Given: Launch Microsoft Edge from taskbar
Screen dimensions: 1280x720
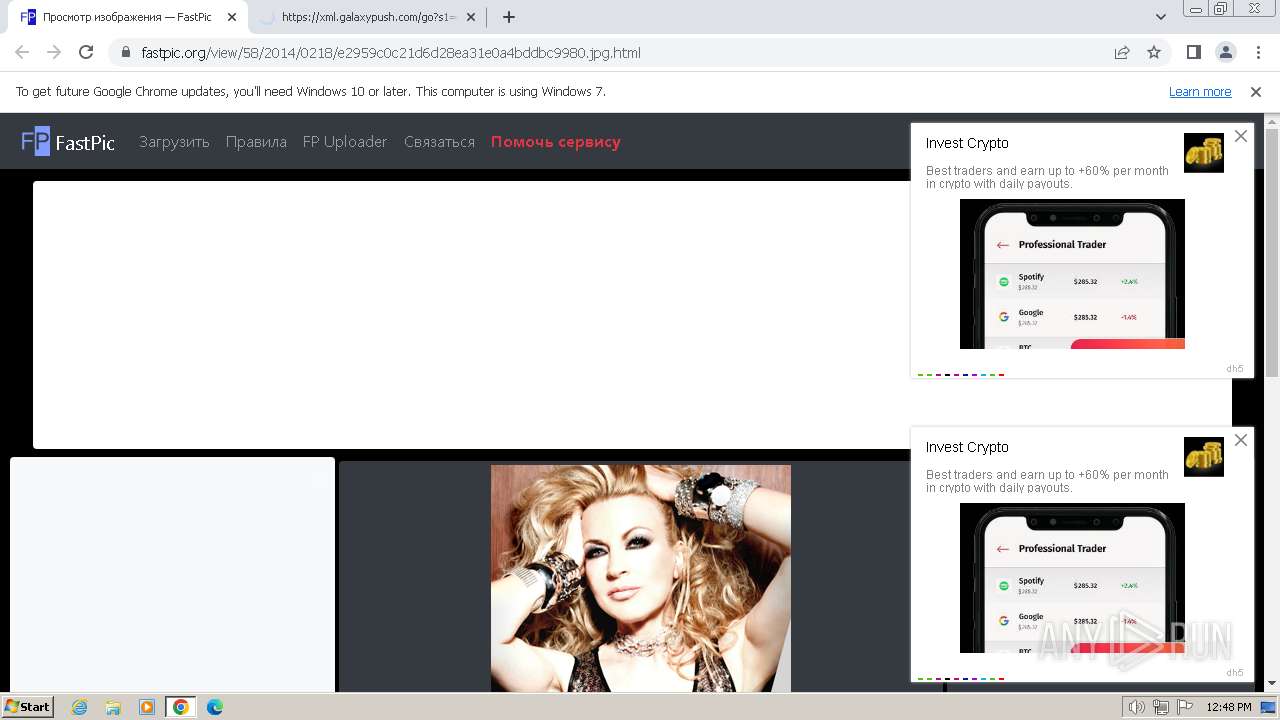Looking at the screenshot, I should [214, 707].
